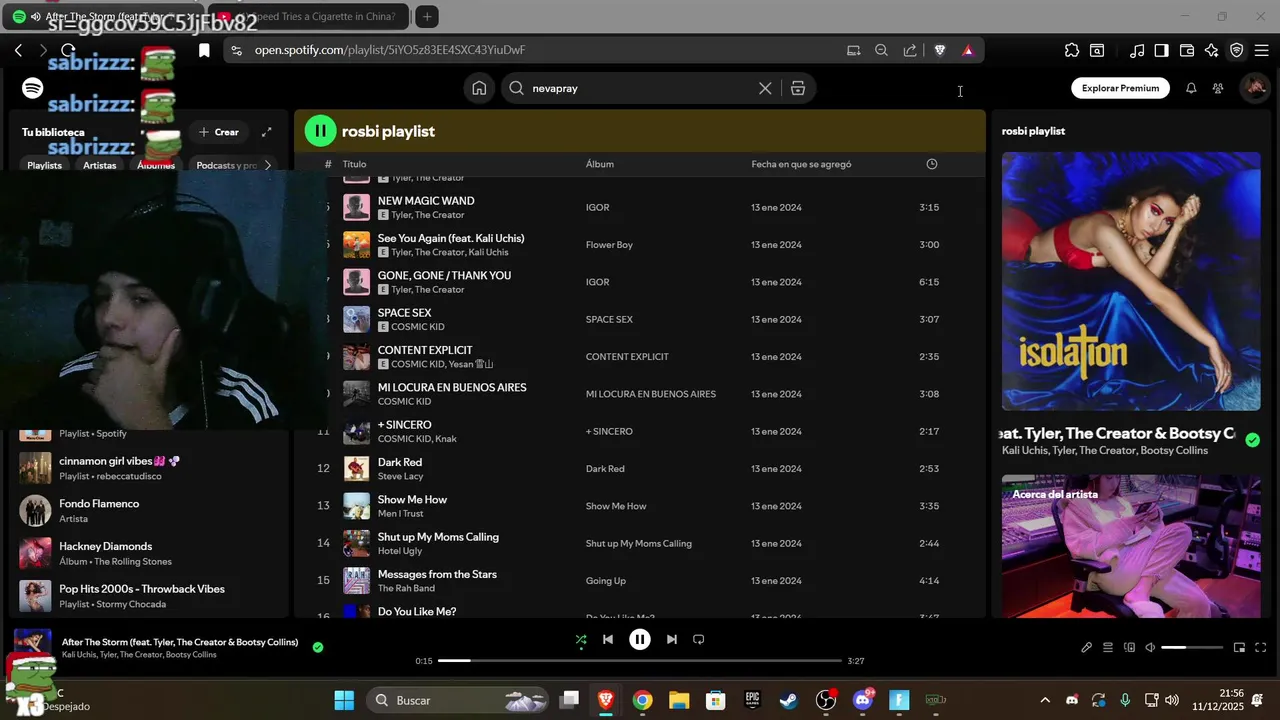1280x720 pixels.
Task: Open Brave Rewards triangle icon
Action: click(x=968, y=50)
